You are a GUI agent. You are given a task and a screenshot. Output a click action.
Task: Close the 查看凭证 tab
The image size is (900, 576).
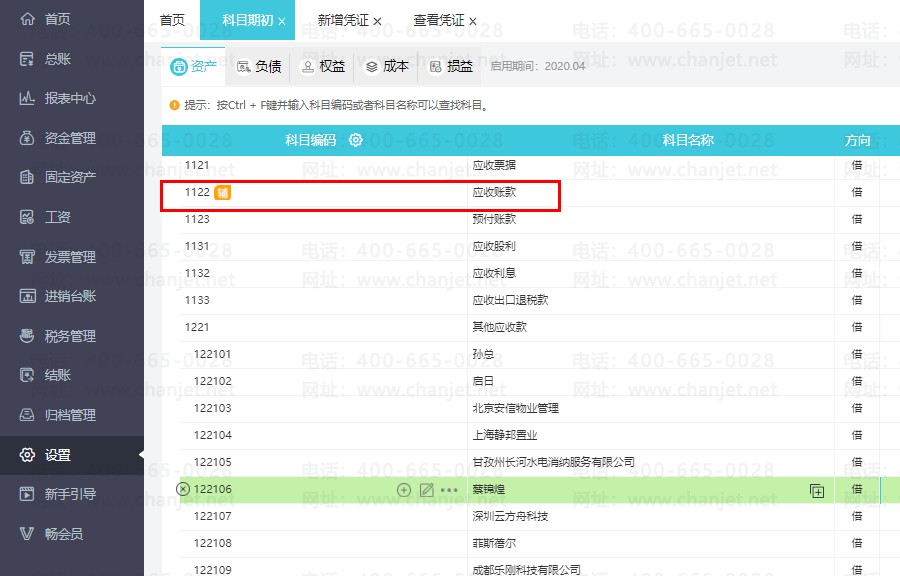click(472, 21)
